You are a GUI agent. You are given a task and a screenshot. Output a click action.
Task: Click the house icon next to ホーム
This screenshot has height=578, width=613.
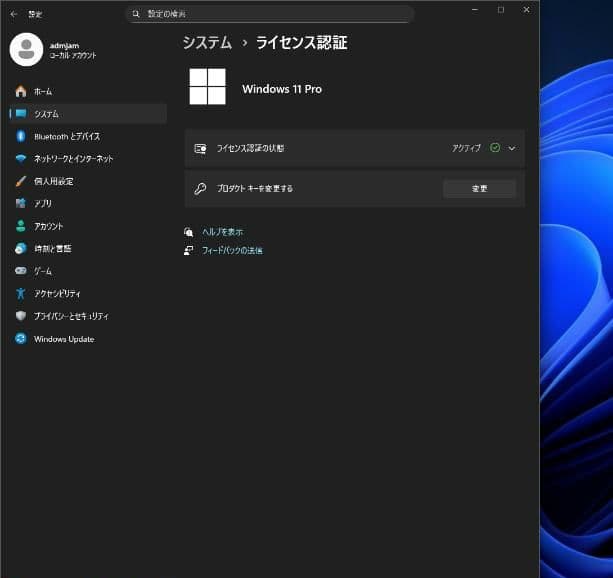[x=21, y=92]
